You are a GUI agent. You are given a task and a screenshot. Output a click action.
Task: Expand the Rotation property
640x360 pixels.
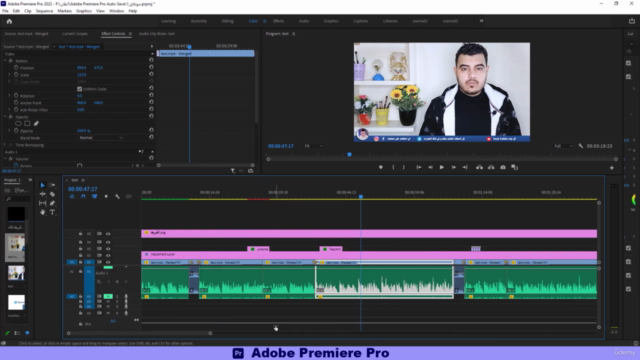pos(9,96)
